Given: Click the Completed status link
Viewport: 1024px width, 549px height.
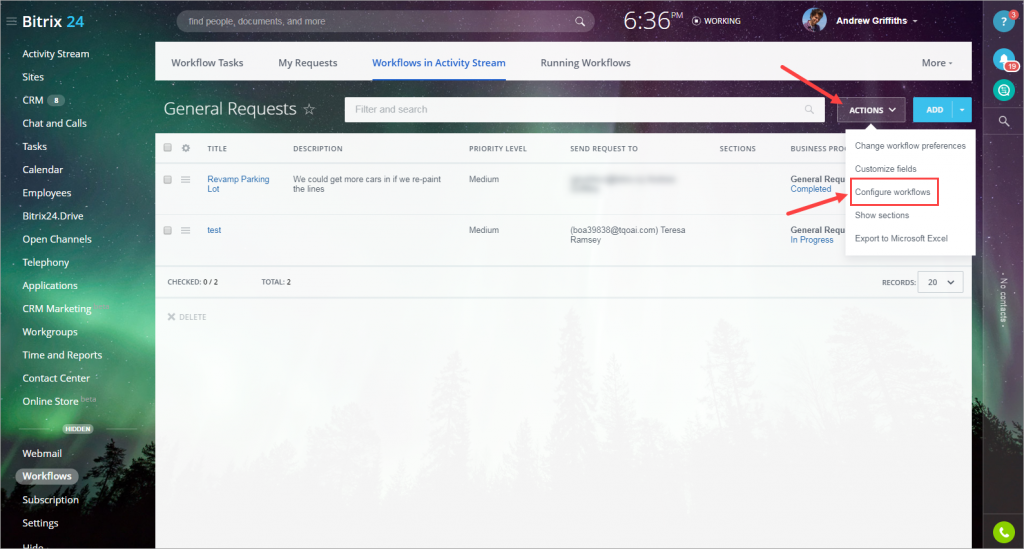Looking at the screenshot, I should [x=810, y=189].
